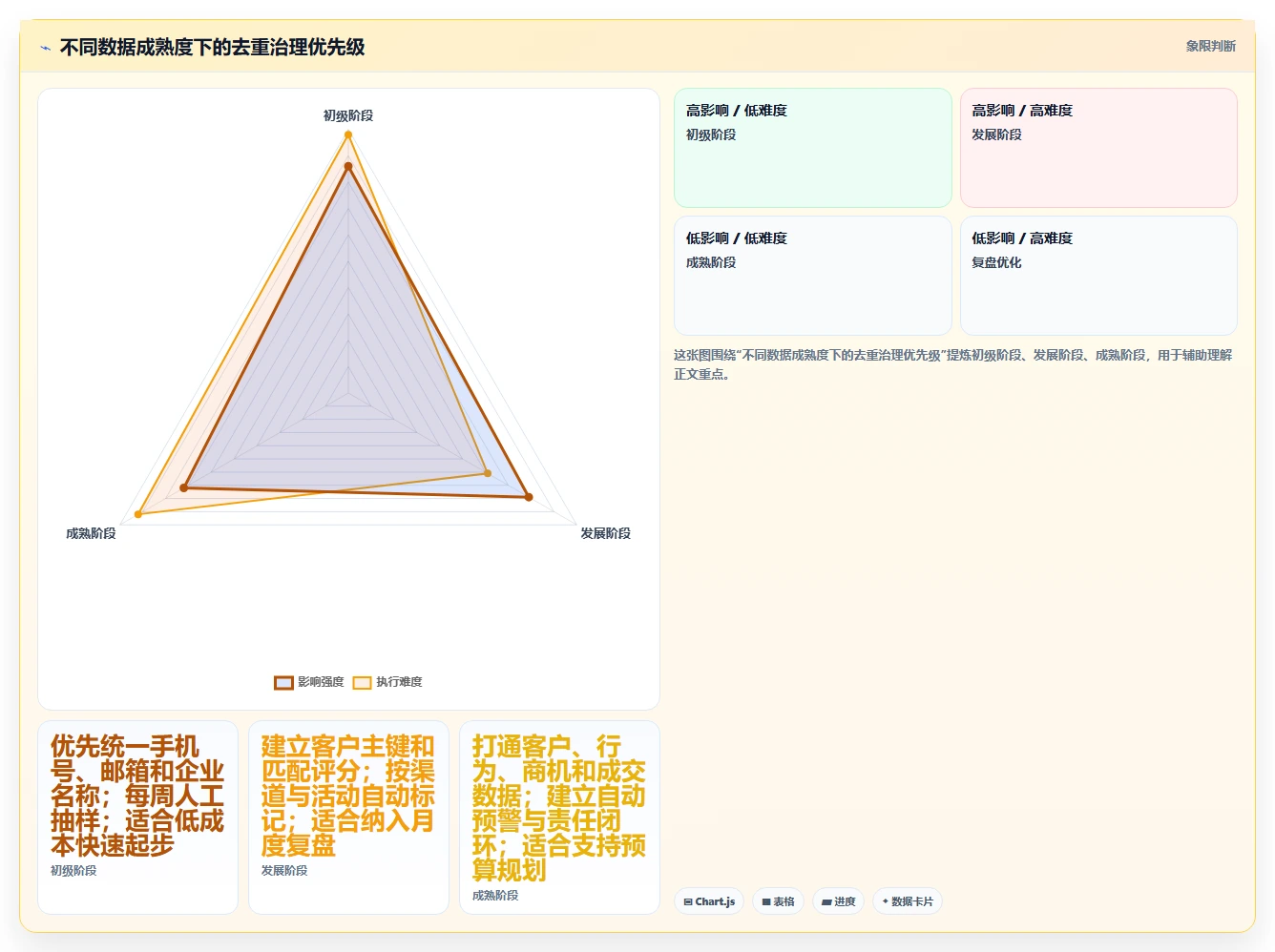Click the 成熟阶段 radar axis label

click(91, 533)
